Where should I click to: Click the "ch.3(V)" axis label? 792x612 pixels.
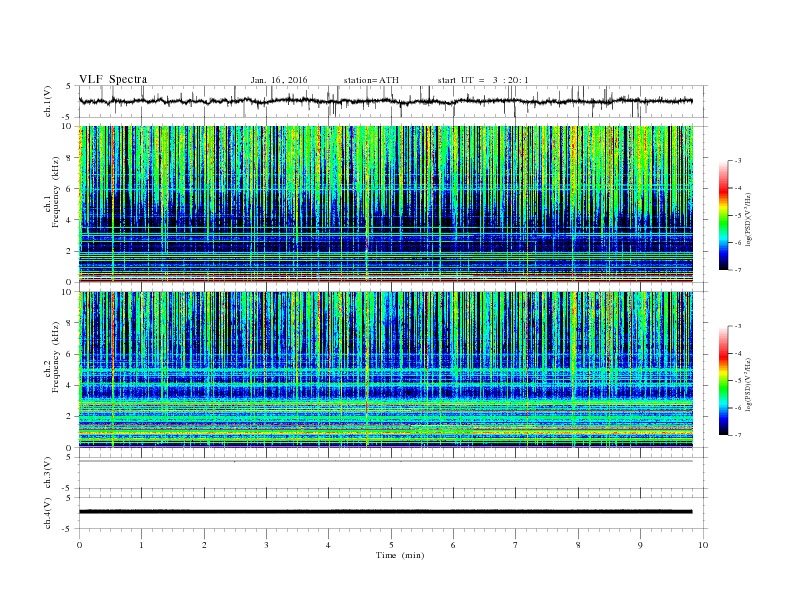click(48, 473)
